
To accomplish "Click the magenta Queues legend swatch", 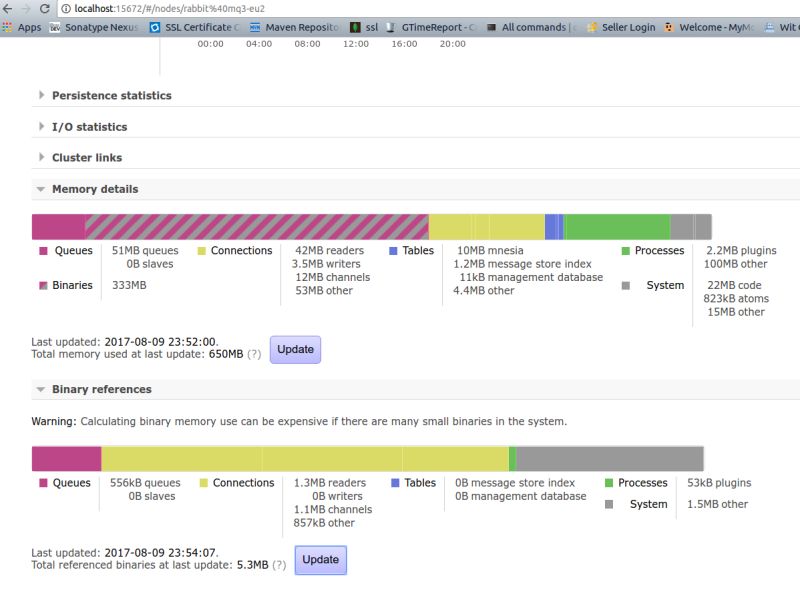I will [40, 250].
